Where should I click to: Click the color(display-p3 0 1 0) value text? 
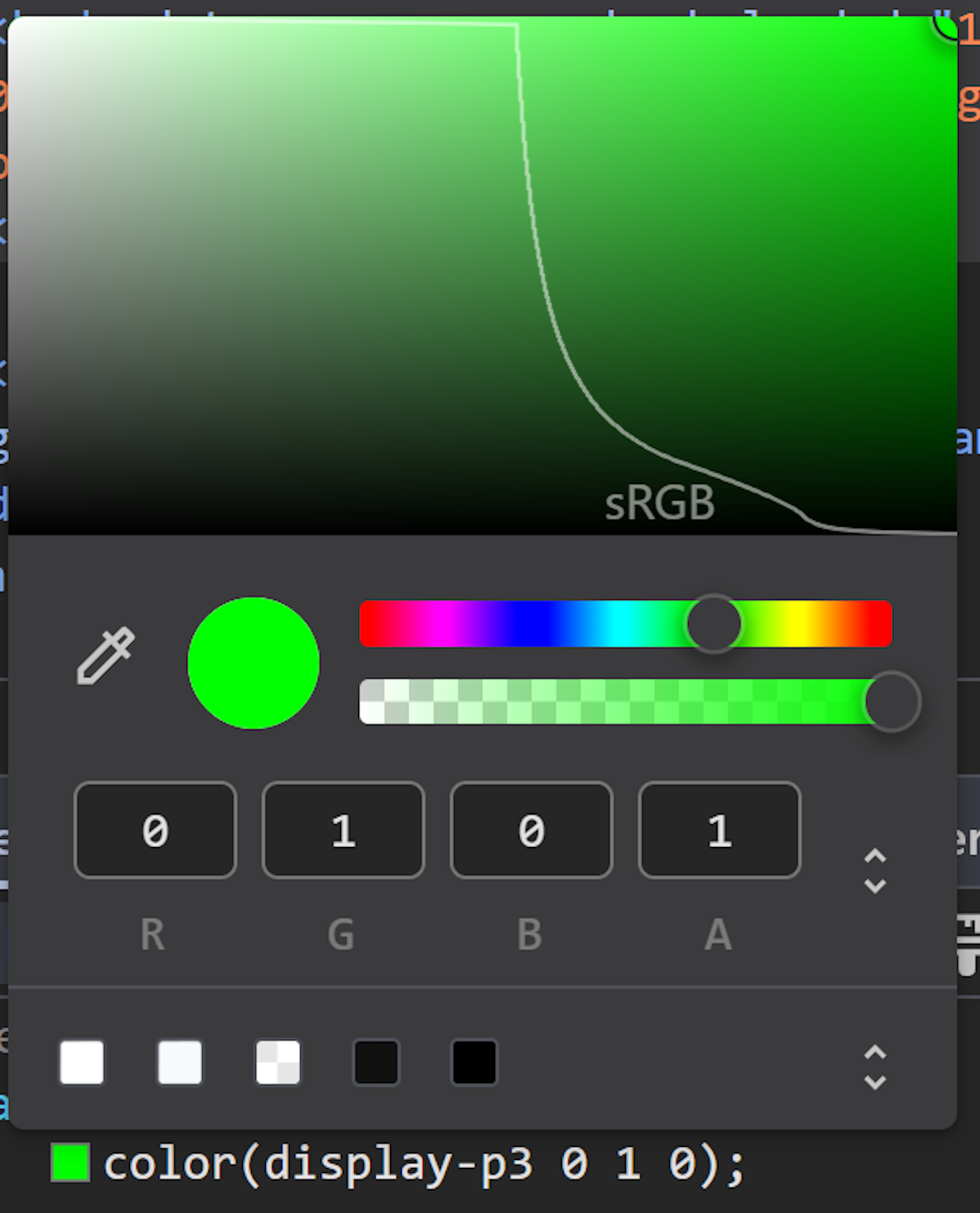[425, 1164]
